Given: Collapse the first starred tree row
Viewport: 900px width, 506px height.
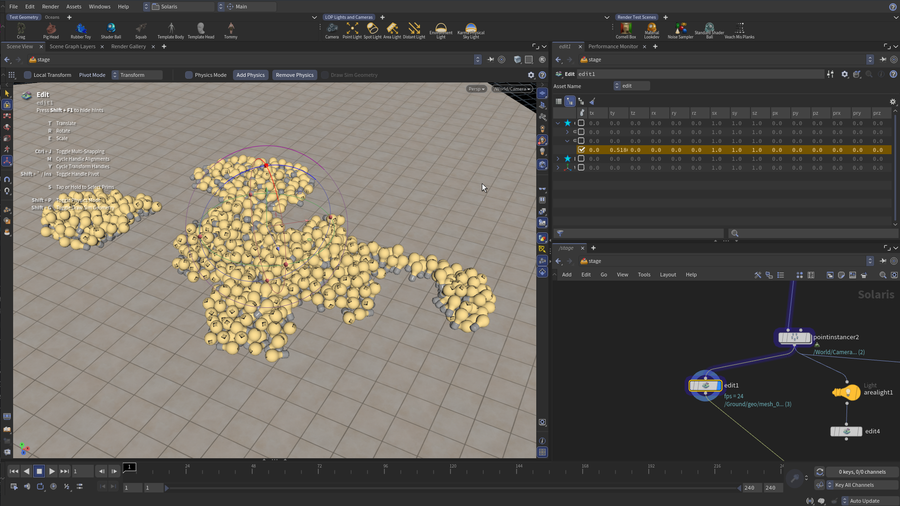Looking at the screenshot, I should [x=557, y=123].
